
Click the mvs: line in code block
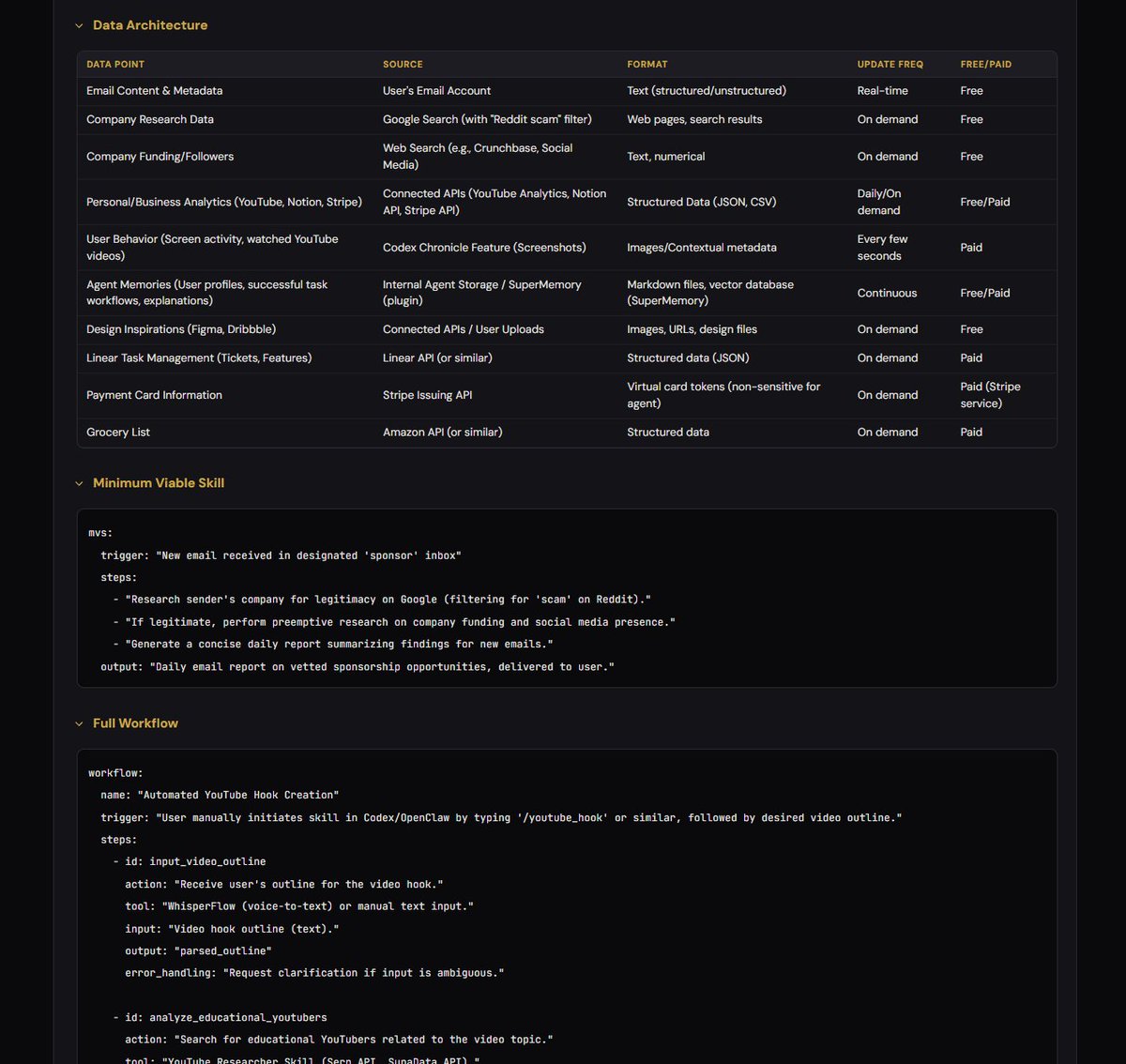(100, 533)
